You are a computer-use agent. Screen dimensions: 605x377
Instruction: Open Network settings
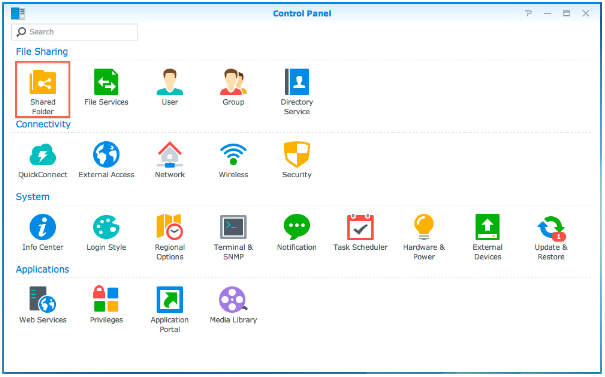tap(170, 160)
